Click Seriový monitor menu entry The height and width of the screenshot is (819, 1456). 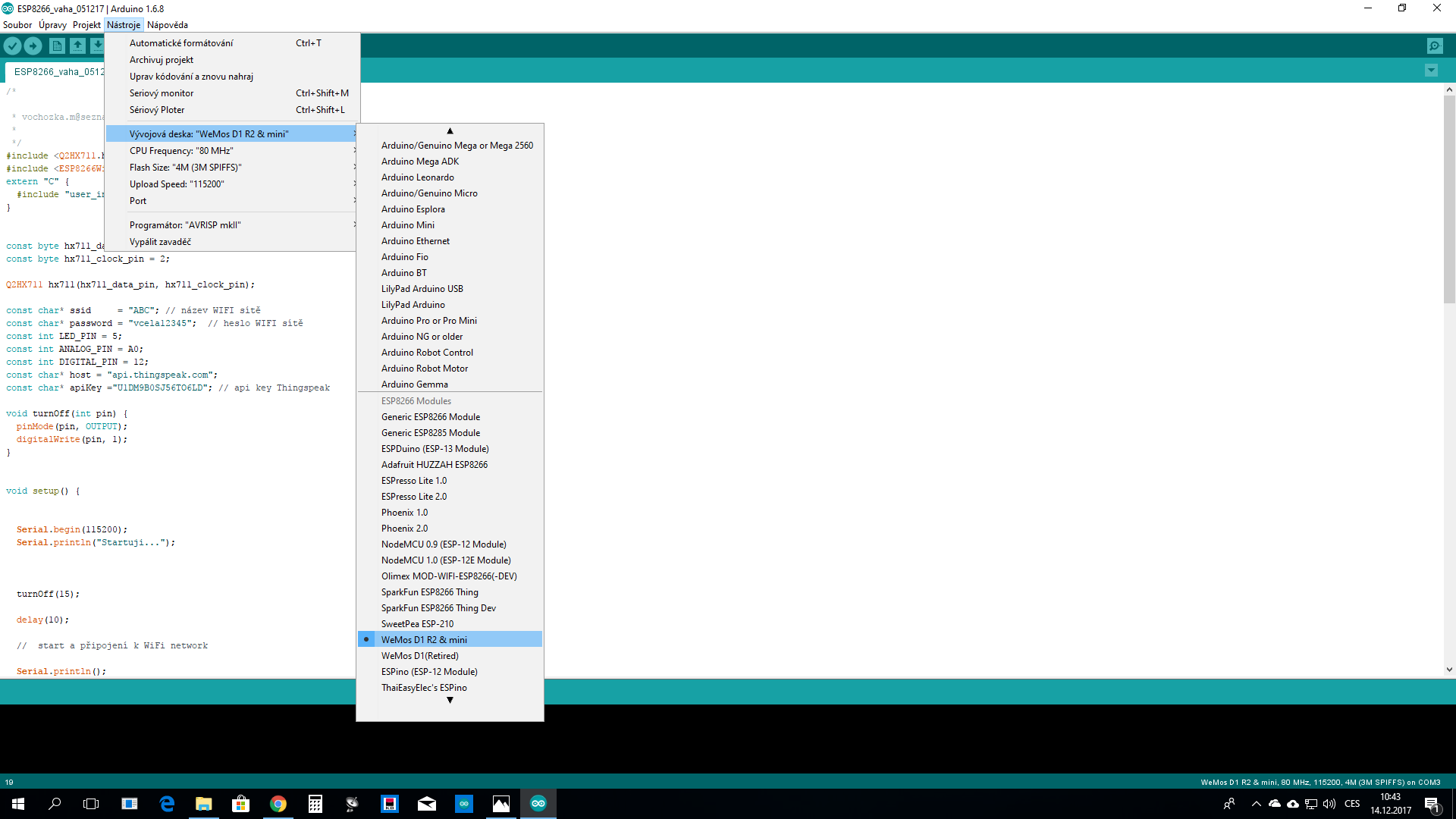[x=162, y=93]
